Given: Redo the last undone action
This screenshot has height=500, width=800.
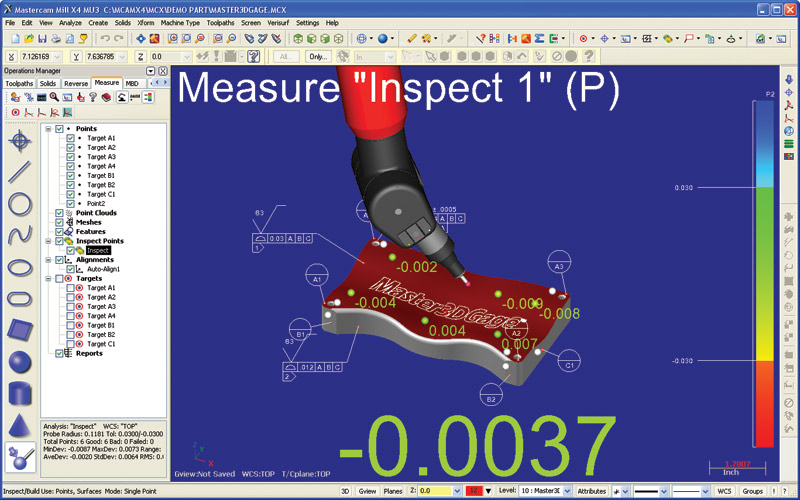Looking at the screenshot, I should tap(119, 39).
